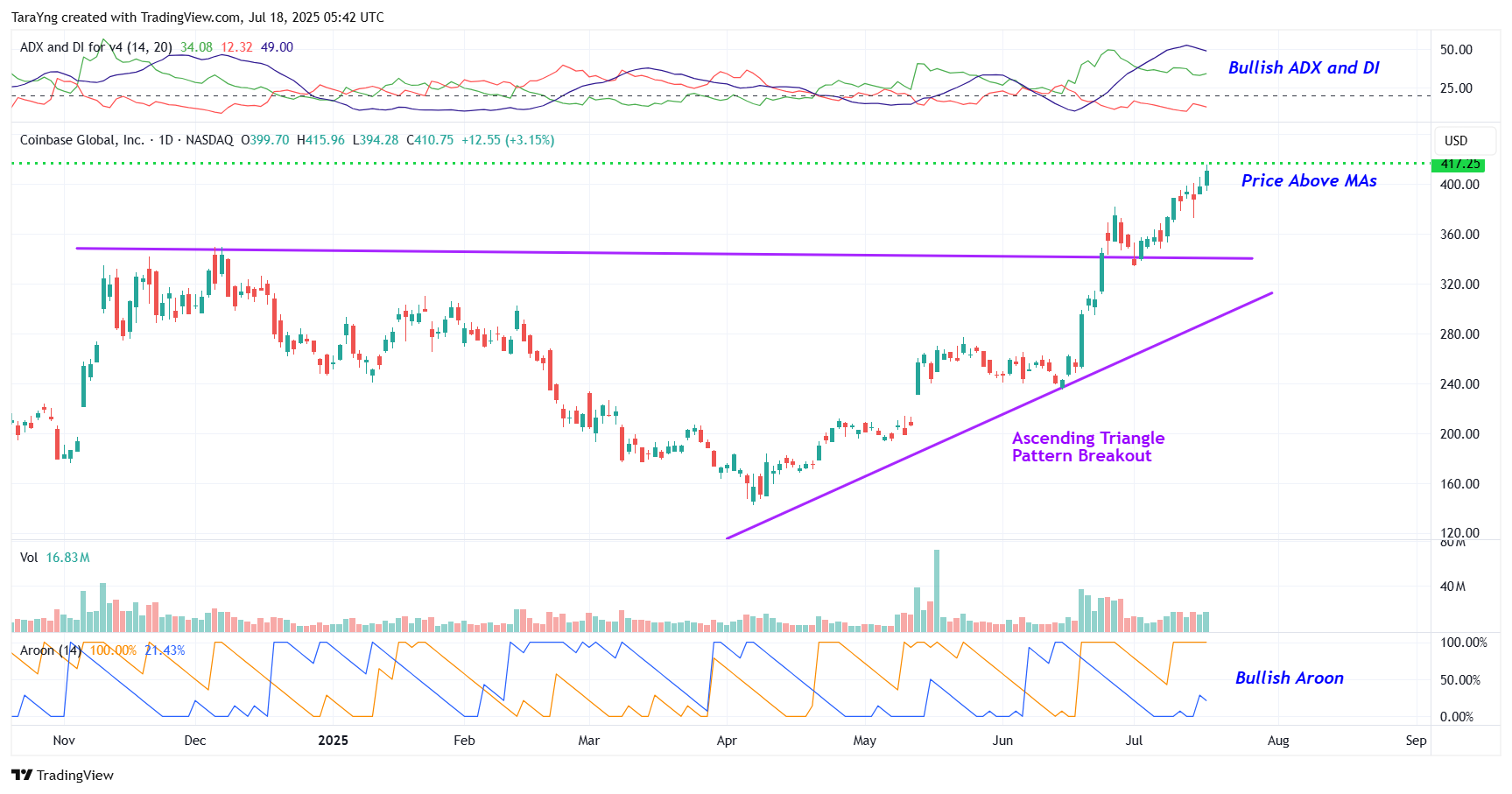Click the close price C410.75
The image size is (1512, 794).
tap(430, 140)
